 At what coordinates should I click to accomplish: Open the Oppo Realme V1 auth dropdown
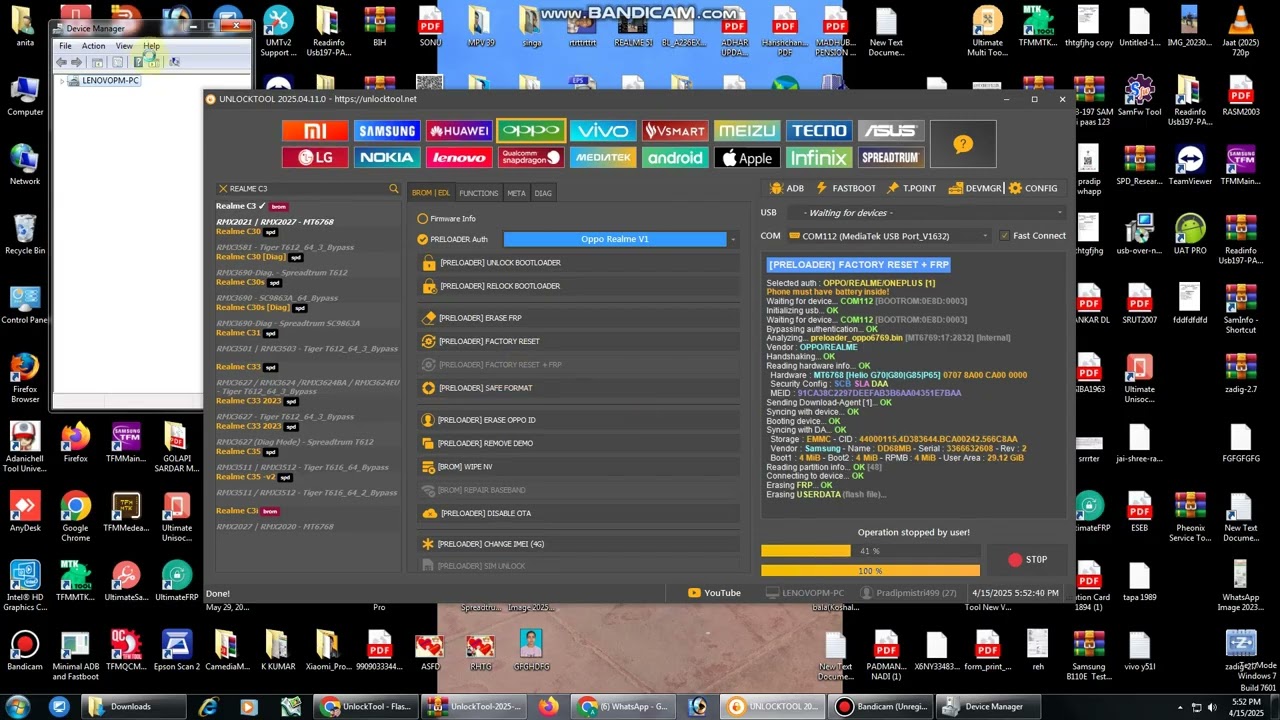coord(620,239)
